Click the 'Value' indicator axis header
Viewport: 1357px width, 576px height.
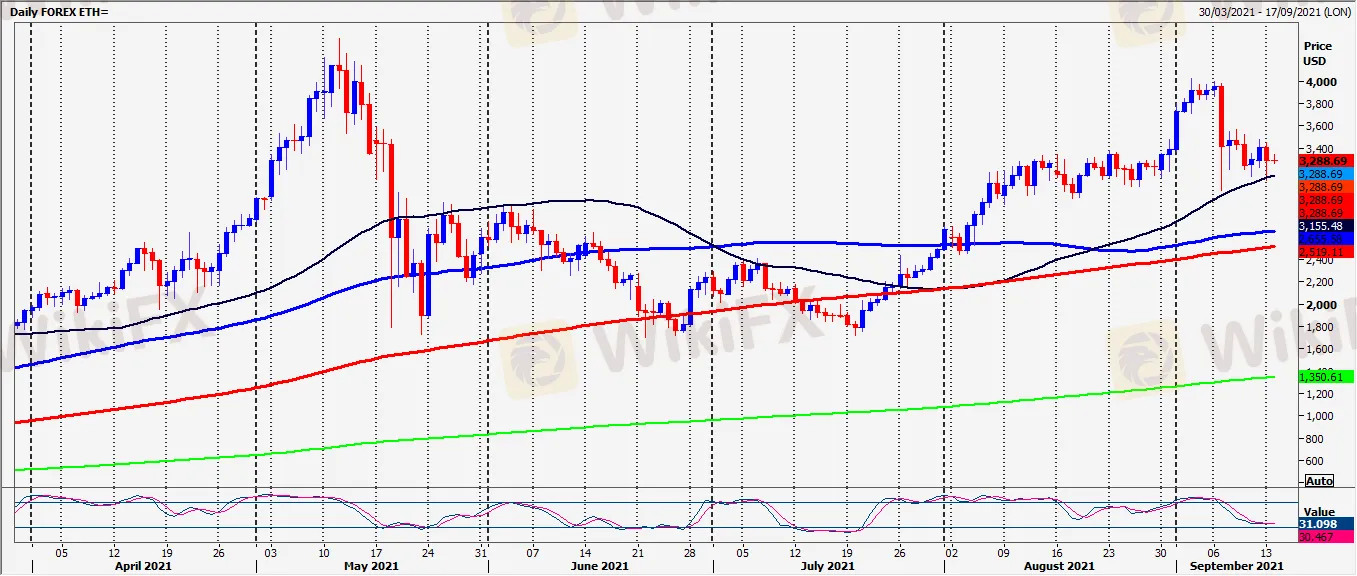coord(1320,511)
